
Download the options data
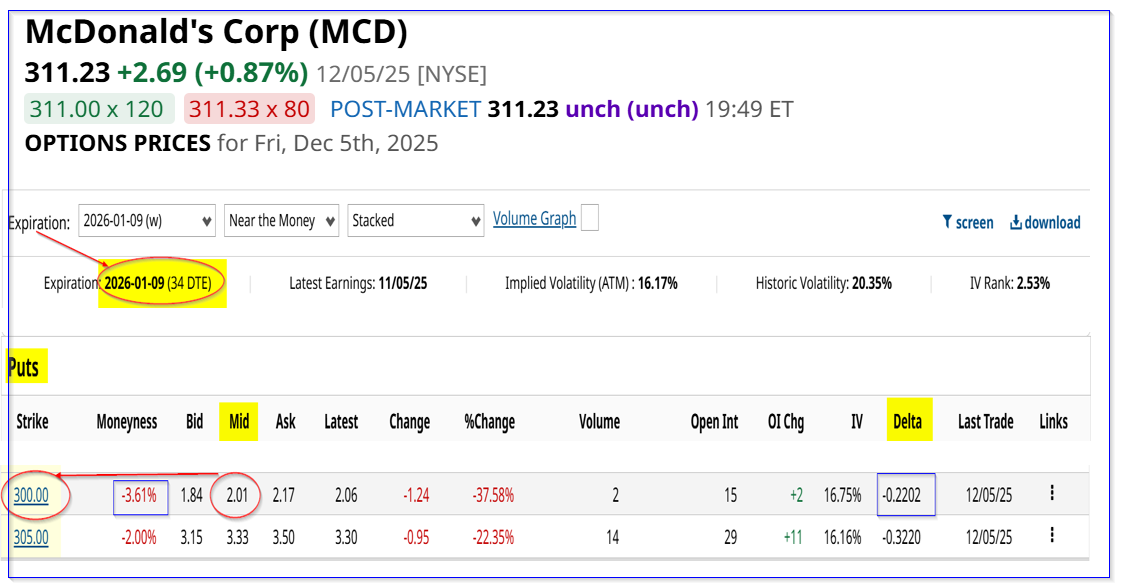click(x=1045, y=222)
